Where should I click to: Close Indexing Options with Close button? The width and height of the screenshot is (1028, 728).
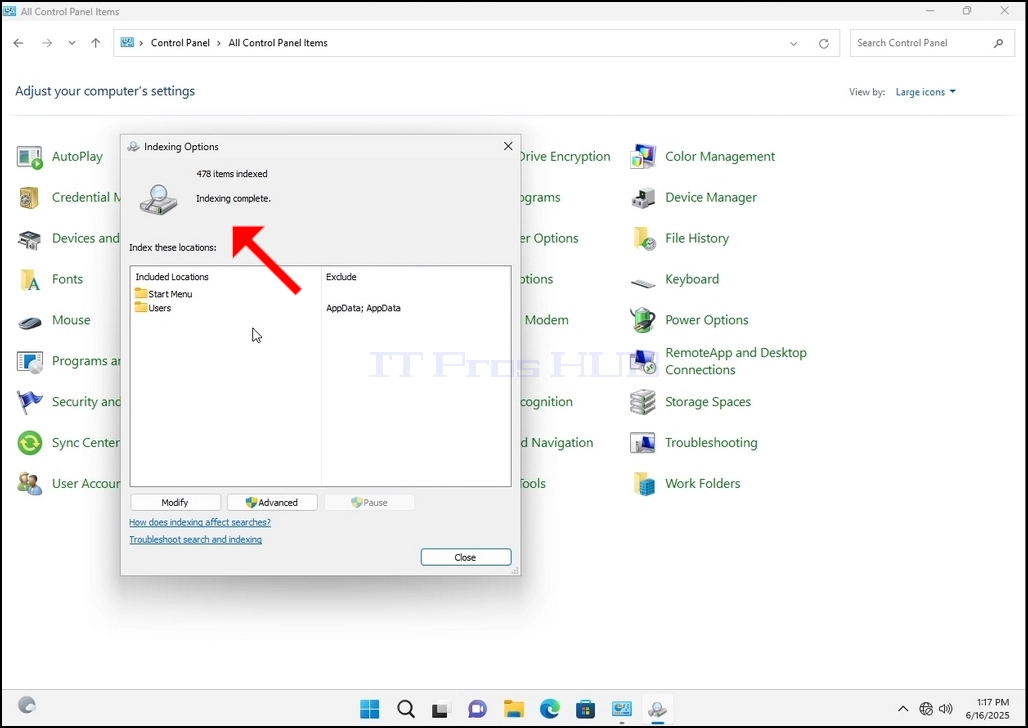pyautogui.click(x=465, y=557)
